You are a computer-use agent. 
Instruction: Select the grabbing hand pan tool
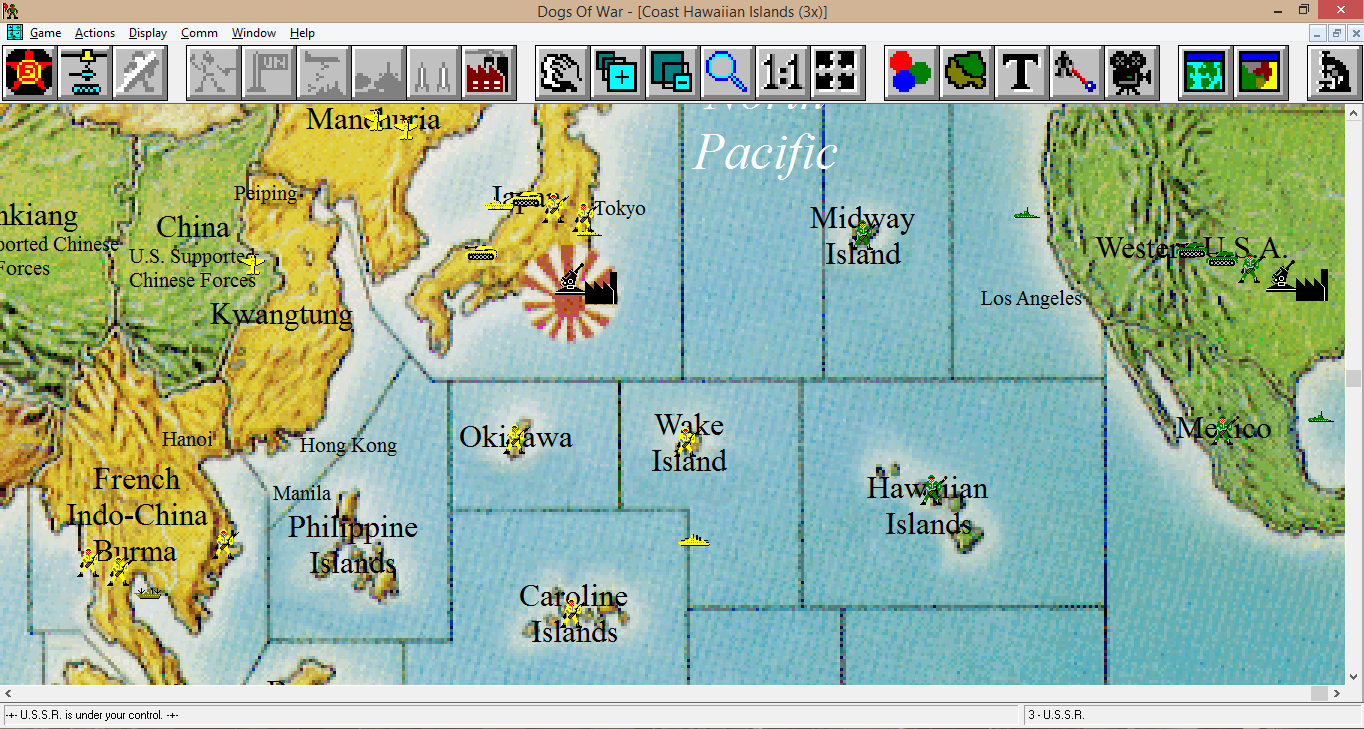pyautogui.click(x=562, y=72)
